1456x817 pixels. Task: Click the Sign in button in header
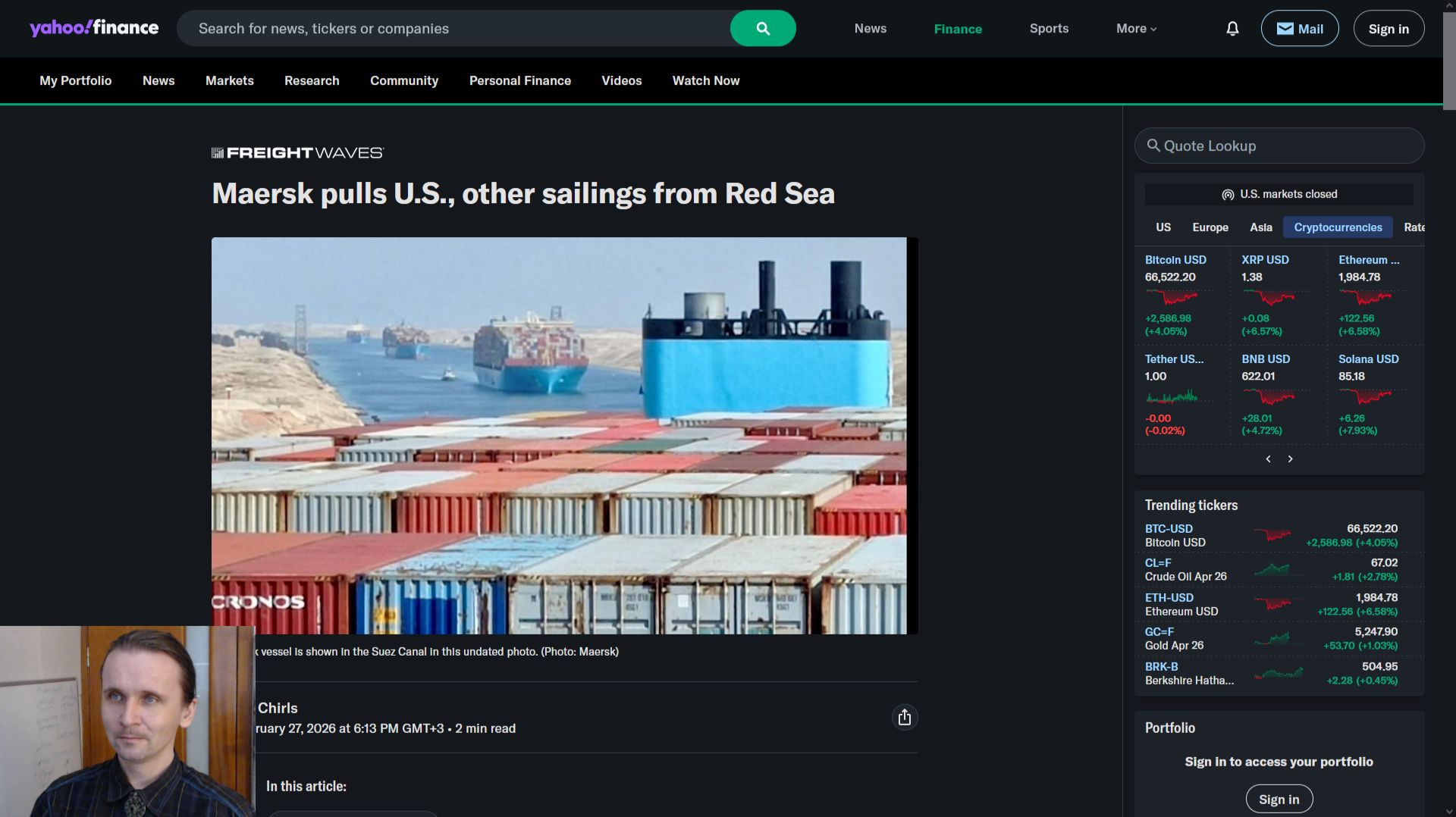coord(1389,28)
